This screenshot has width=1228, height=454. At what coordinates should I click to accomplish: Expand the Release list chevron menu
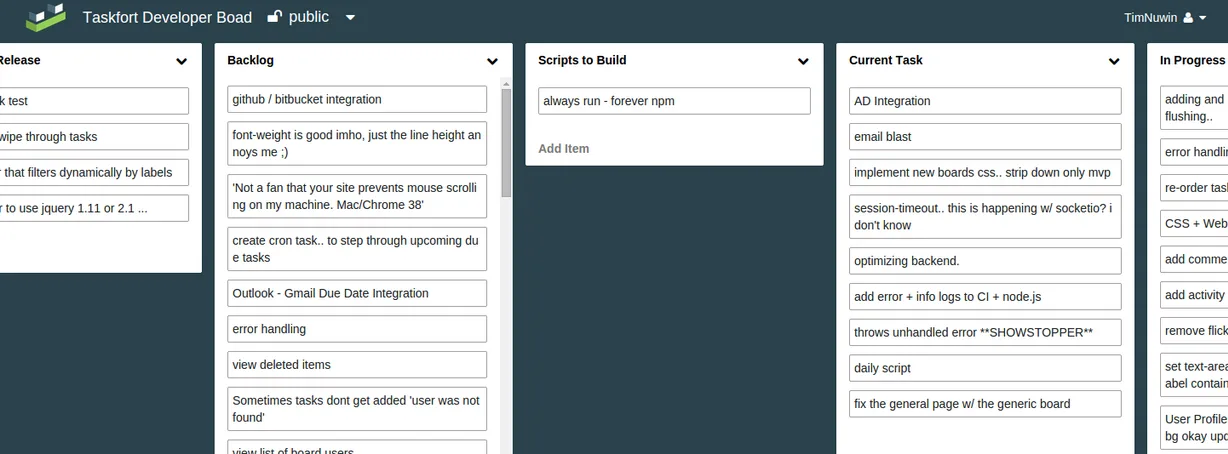pyautogui.click(x=181, y=61)
